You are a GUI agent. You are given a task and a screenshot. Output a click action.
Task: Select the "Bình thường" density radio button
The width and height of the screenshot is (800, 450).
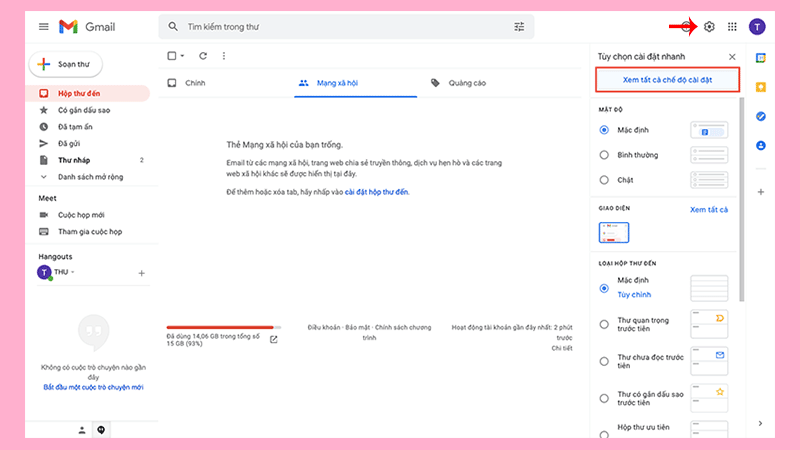coord(604,155)
